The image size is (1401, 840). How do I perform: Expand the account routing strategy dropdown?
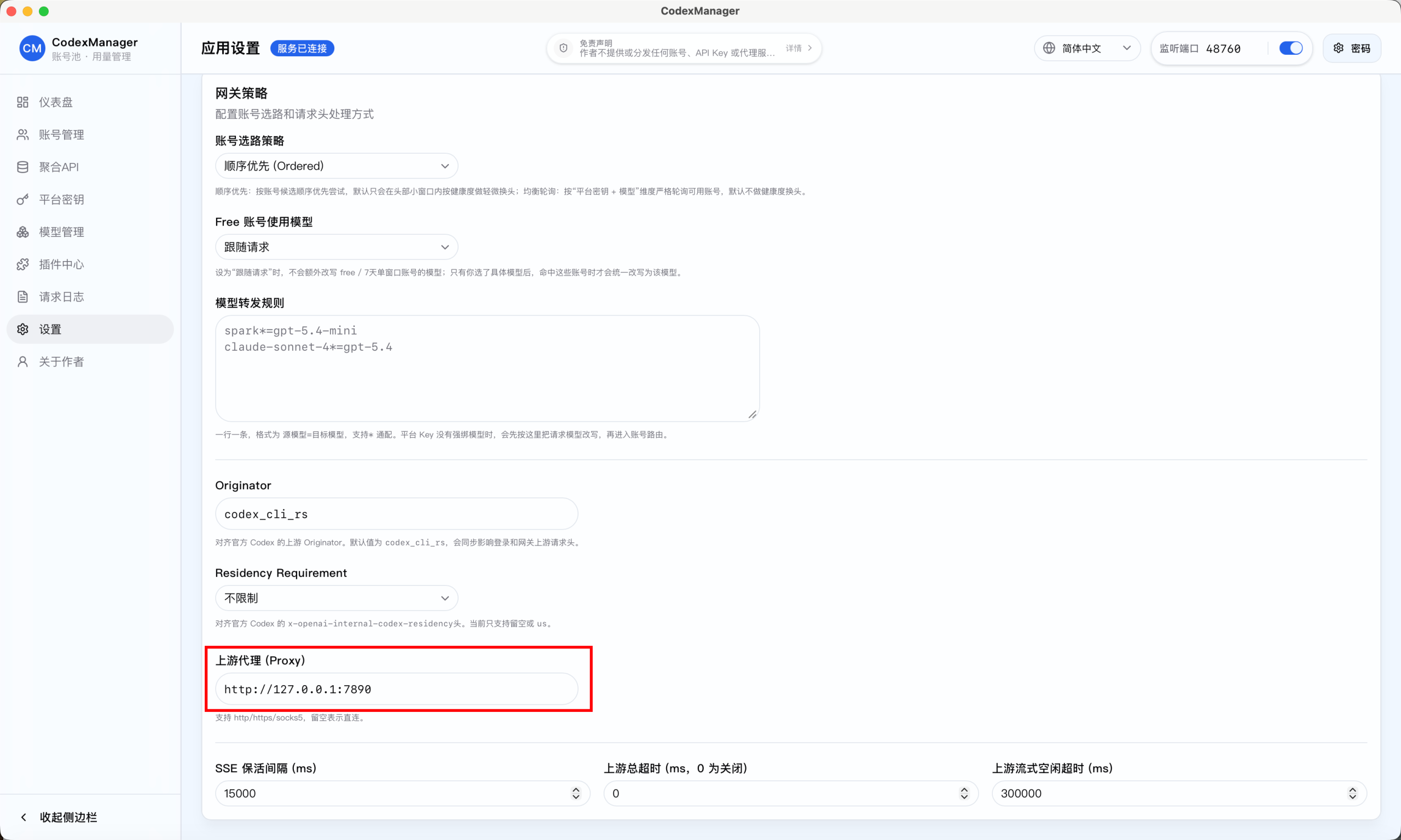tap(336, 166)
